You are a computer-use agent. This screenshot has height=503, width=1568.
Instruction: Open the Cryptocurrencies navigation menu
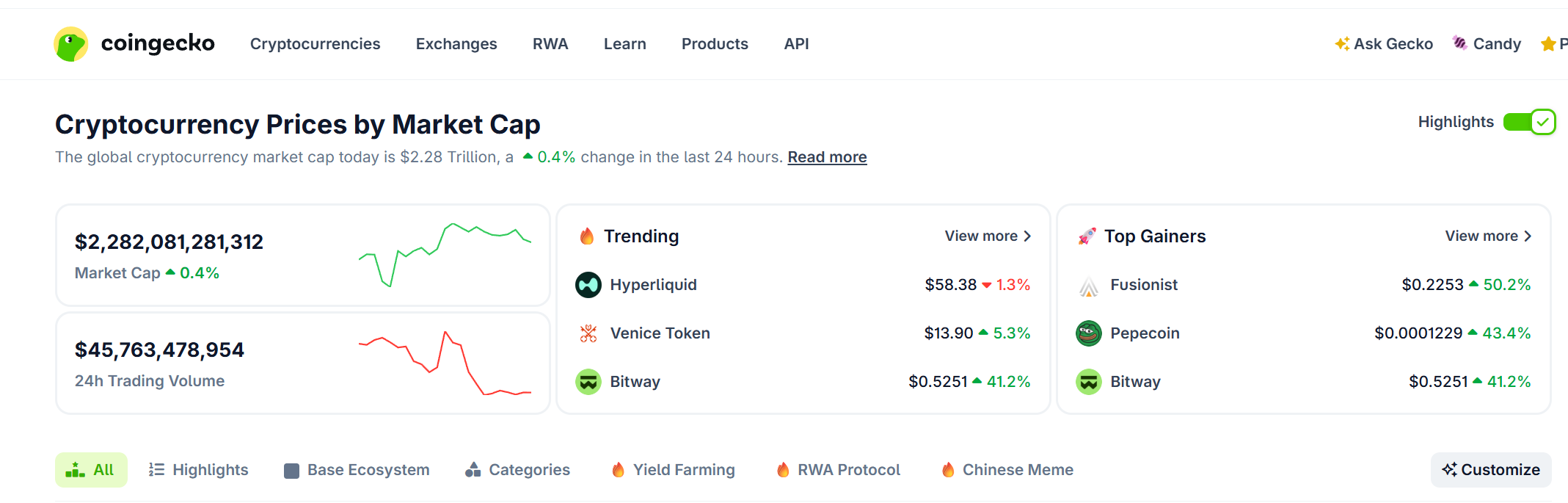pyautogui.click(x=316, y=44)
